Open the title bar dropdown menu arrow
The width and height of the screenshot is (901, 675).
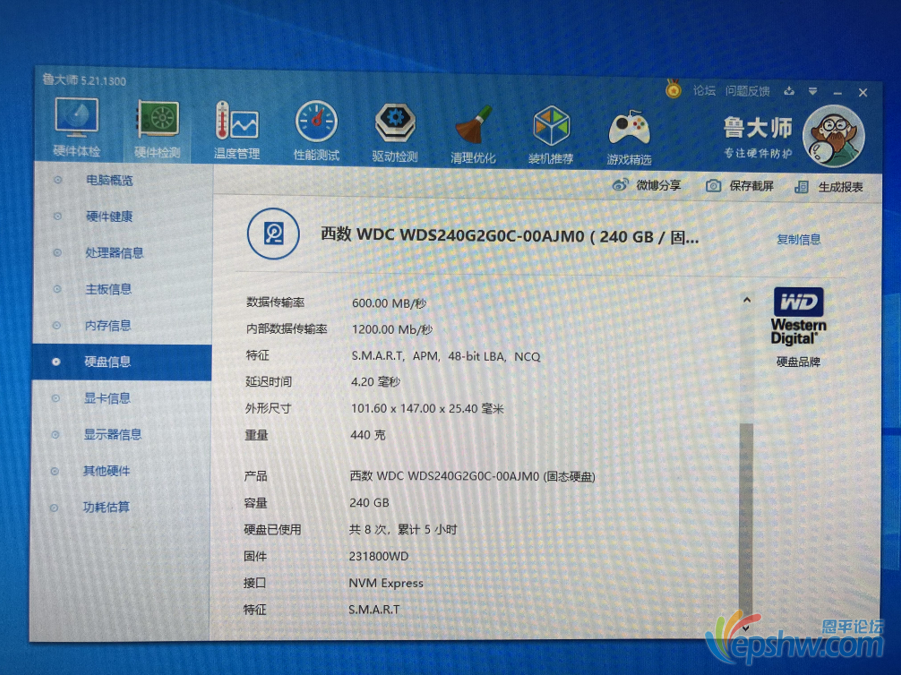(813, 91)
